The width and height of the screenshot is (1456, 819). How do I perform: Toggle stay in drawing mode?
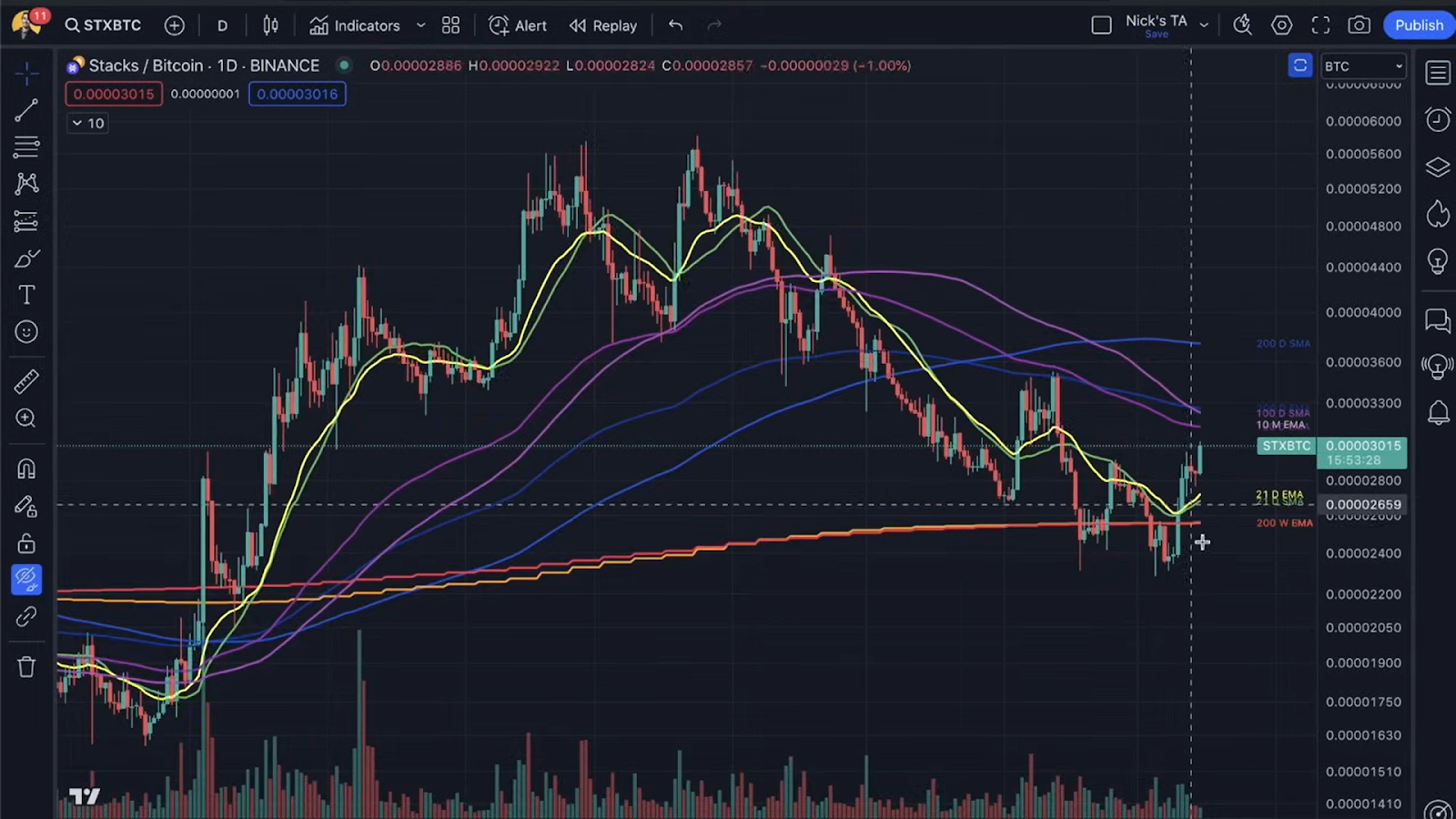tap(26, 506)
